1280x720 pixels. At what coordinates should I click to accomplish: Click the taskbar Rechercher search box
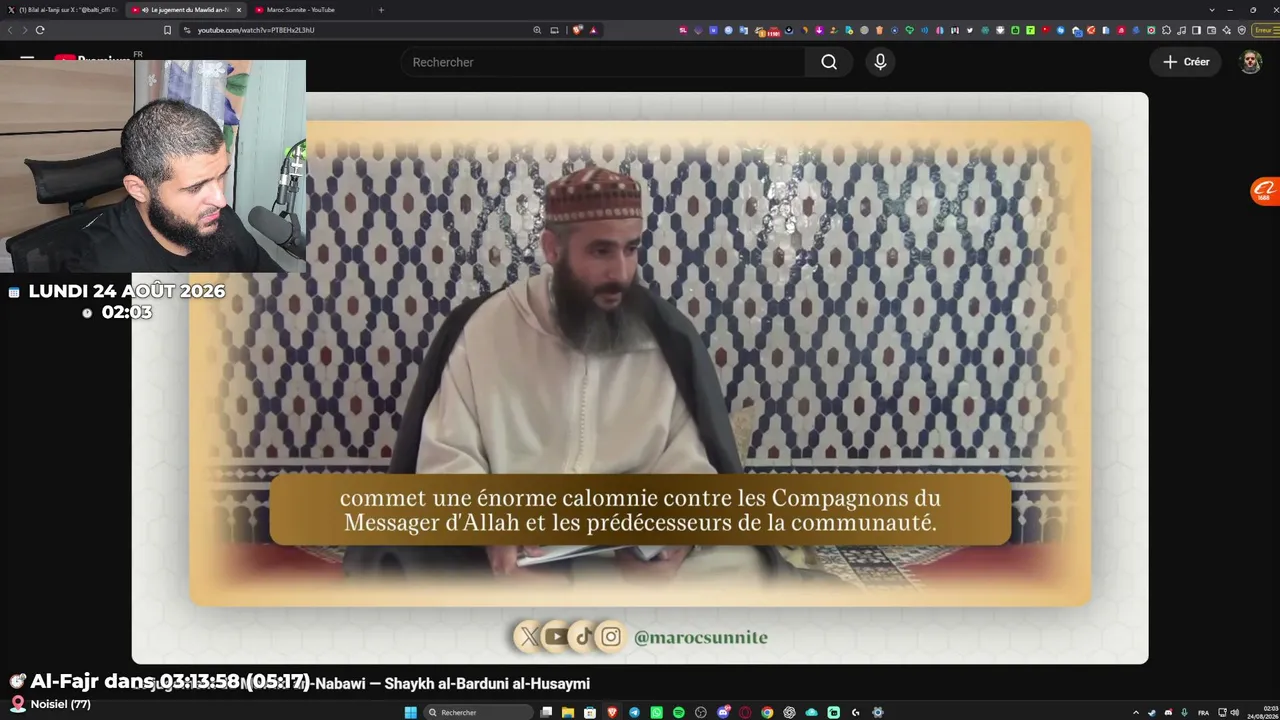(x=478, y=712)
